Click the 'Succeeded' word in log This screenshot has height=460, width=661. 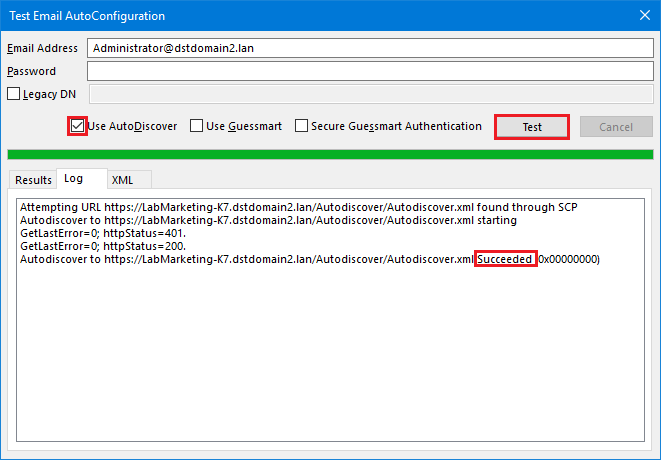click(x=505, y=259)
